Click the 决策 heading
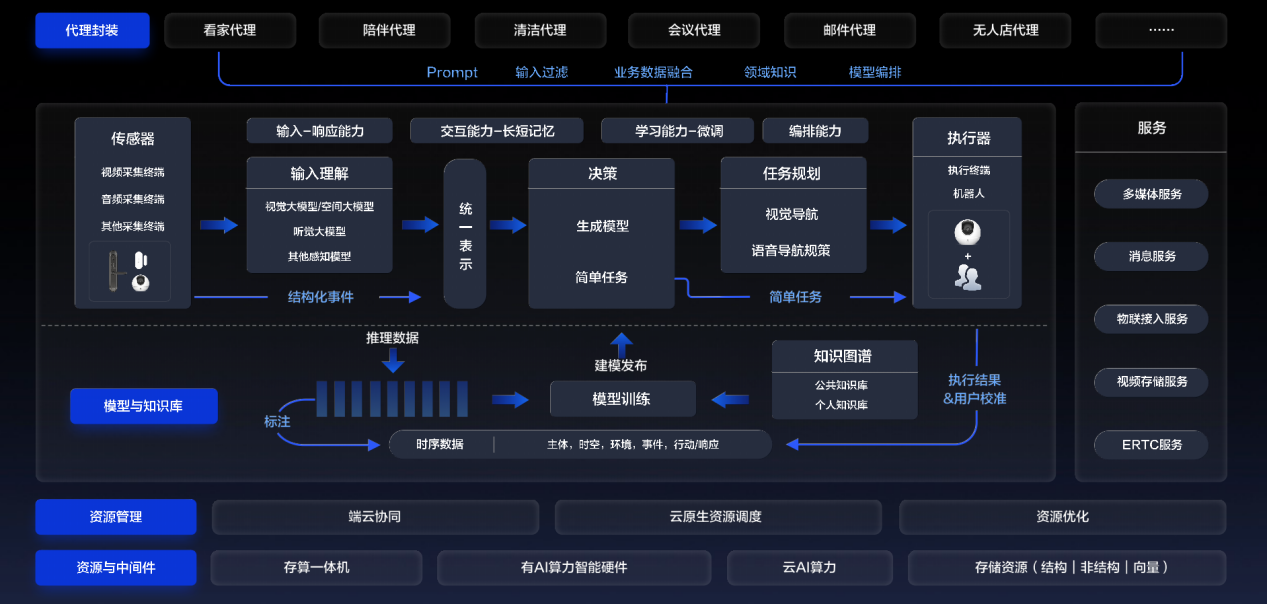 pyautogui.click(x=602, y=173)
